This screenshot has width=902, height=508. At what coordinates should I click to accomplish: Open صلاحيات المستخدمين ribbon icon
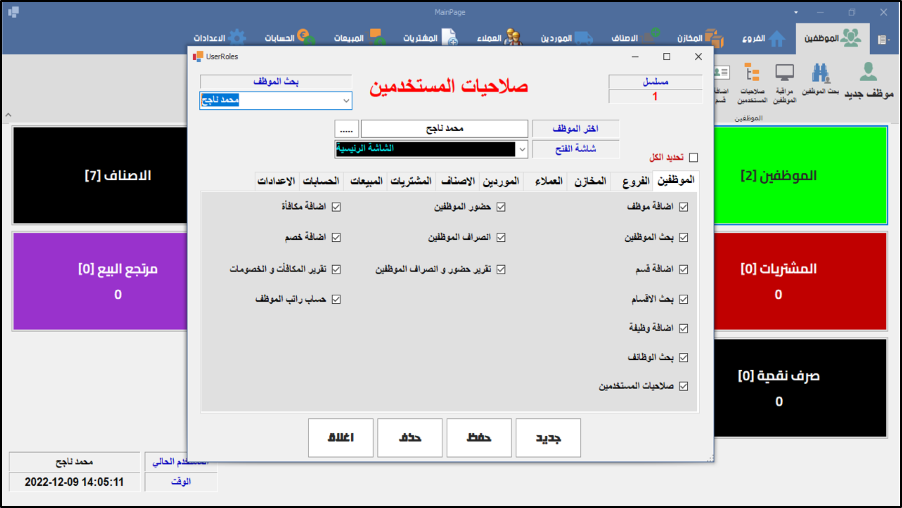[x=753, y=79]
